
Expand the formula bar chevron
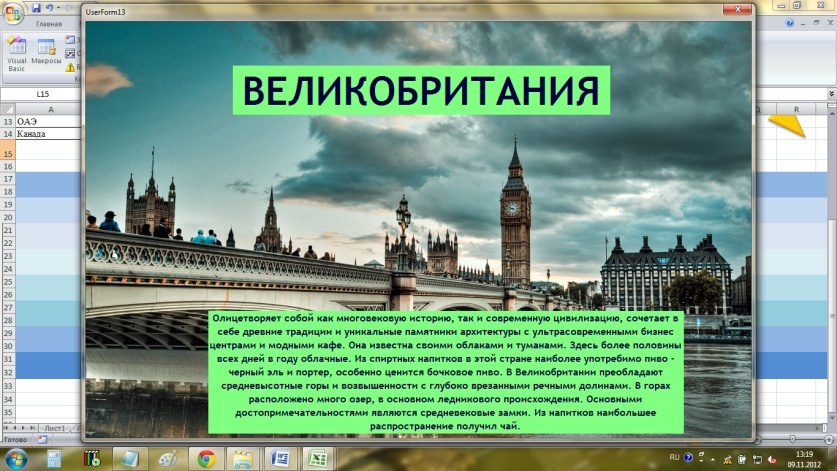click(x=832, y=94)
